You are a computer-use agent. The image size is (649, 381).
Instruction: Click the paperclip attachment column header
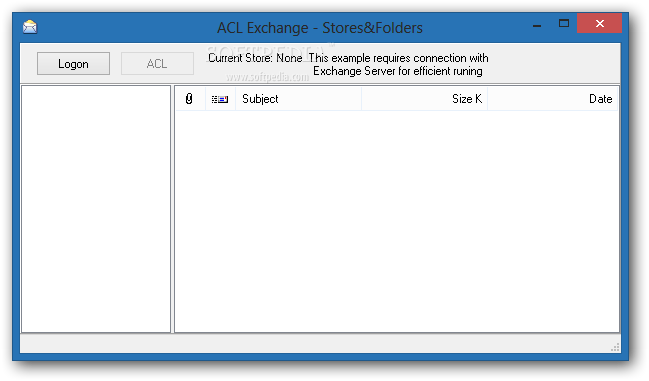coord(189,99)
